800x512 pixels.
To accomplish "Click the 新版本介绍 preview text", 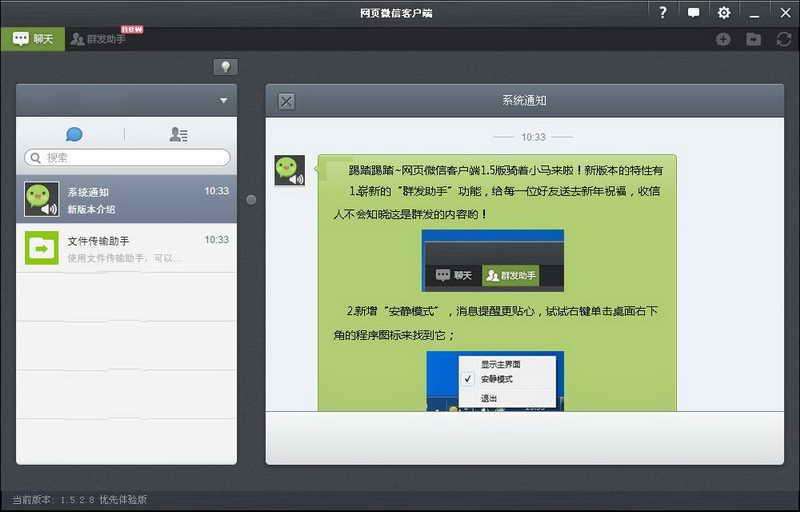I will pyautogui.click(x=91, y=209).
